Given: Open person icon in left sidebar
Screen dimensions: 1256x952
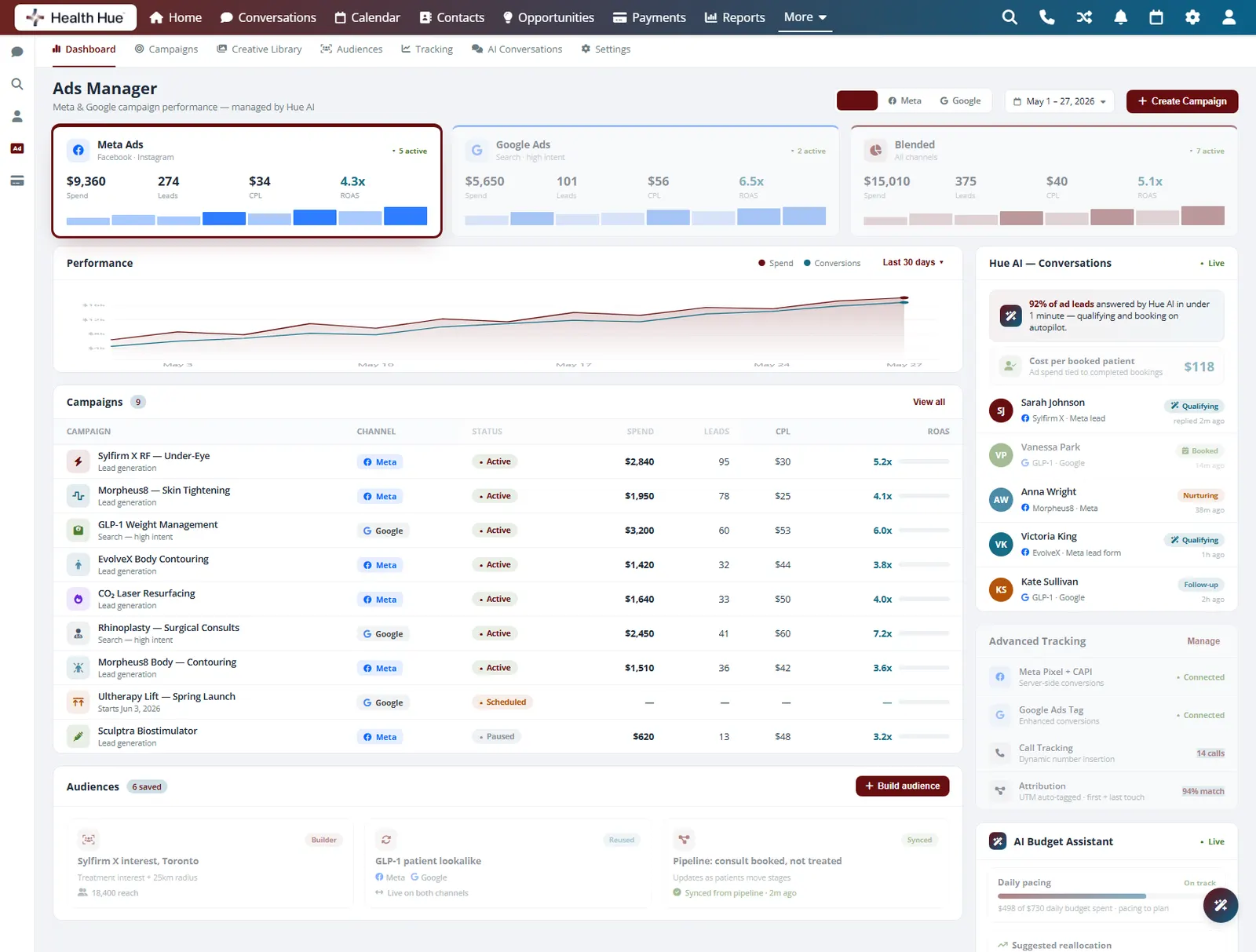Looking at the screenshot, I should pyautogui.click(x=17, y=116).
